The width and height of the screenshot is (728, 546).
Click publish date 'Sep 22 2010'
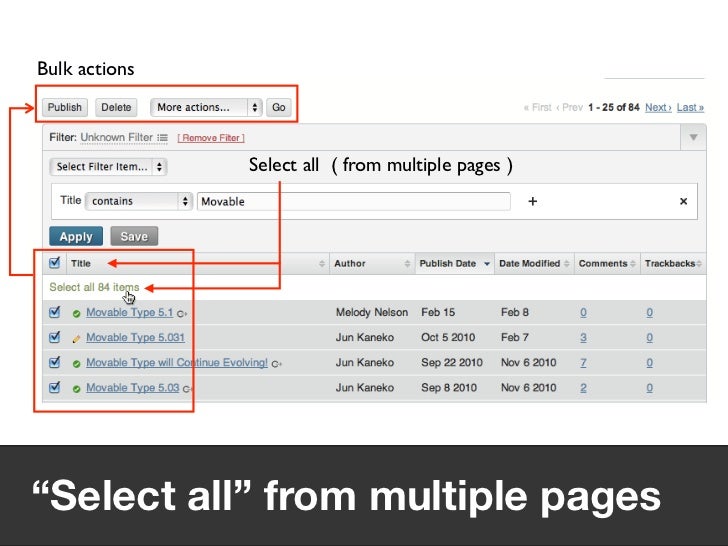tap(452, 363)
